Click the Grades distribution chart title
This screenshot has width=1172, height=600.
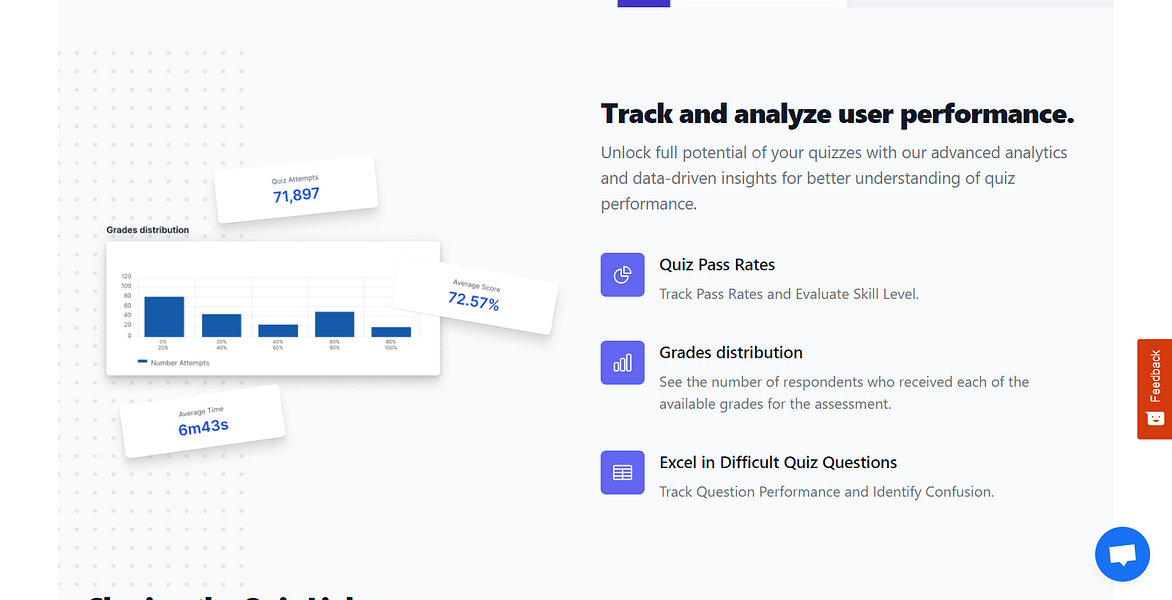(x=147, y=230)
